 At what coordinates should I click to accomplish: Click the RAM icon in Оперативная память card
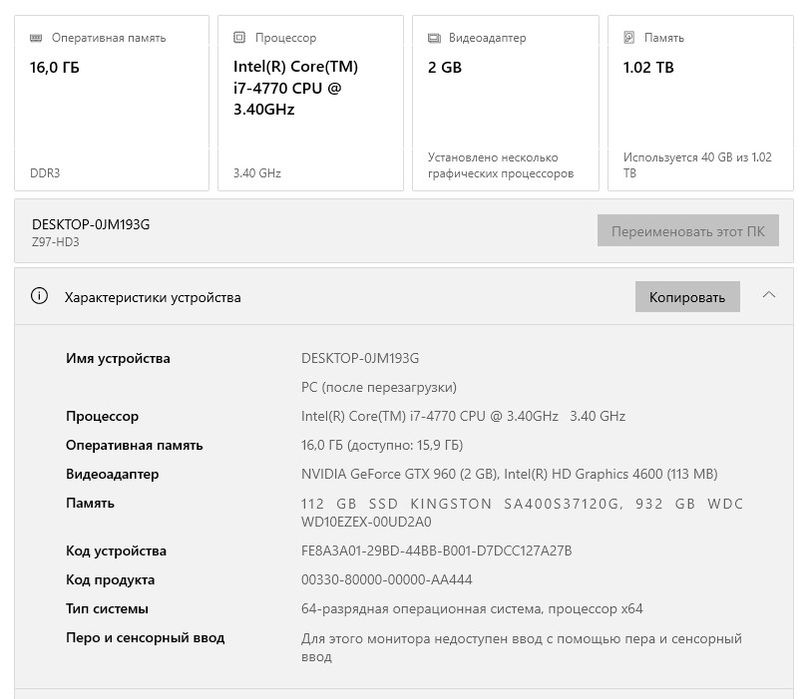click(x=36, y=38)
